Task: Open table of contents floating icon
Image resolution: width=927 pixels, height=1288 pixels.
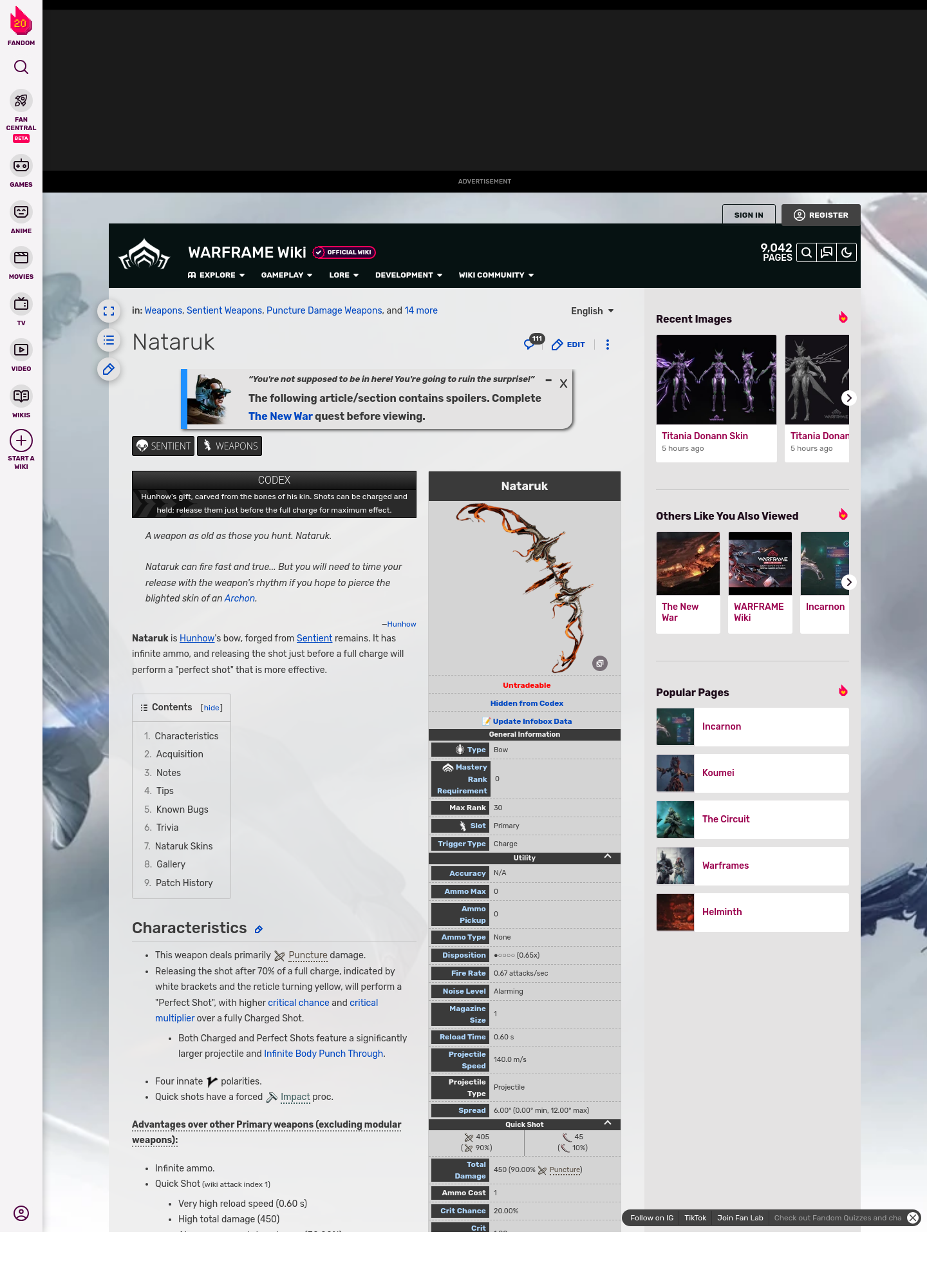Action: pyautogui.click(x=109, y=340)
